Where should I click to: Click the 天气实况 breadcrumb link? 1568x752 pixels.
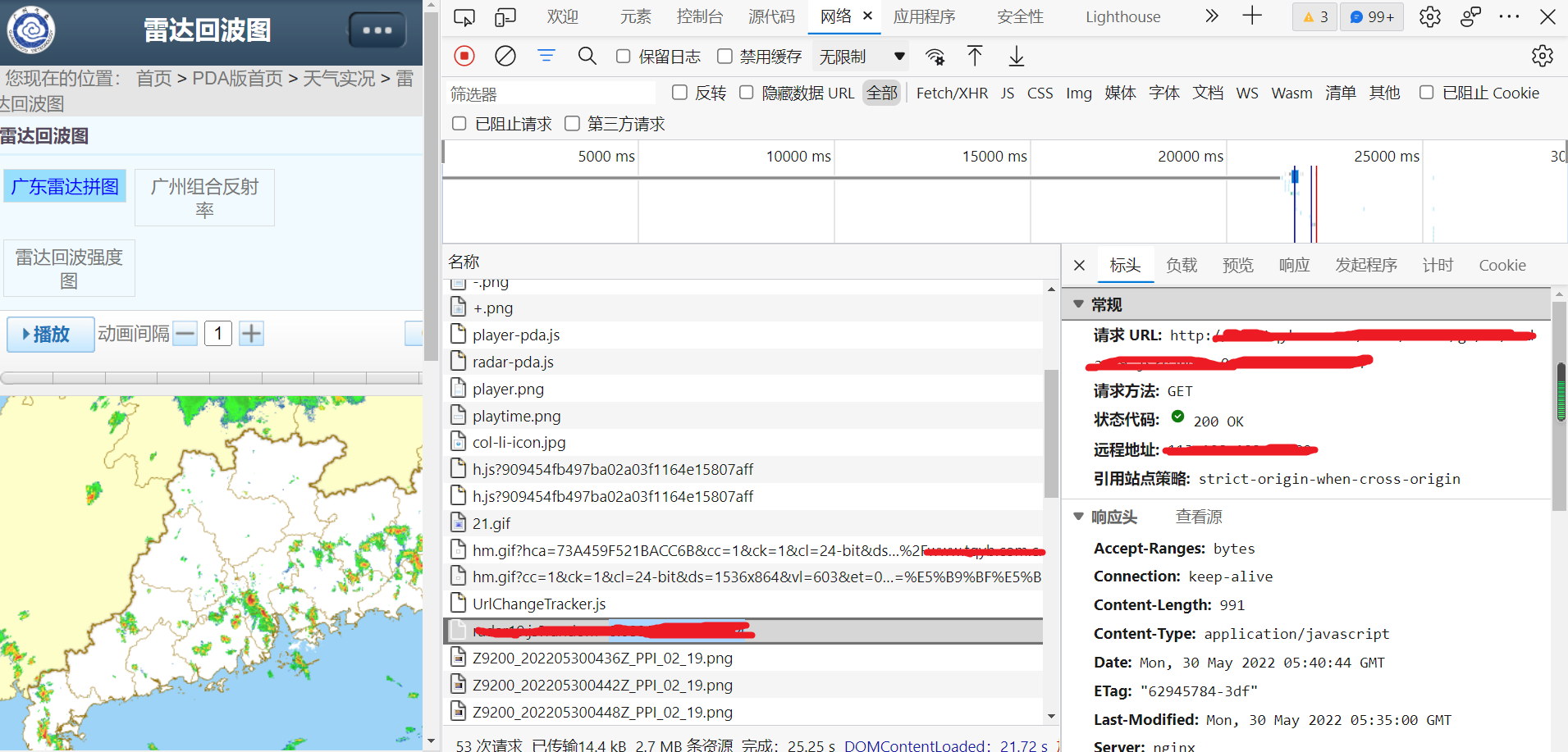pyautogui.click(x=339, y=78)
